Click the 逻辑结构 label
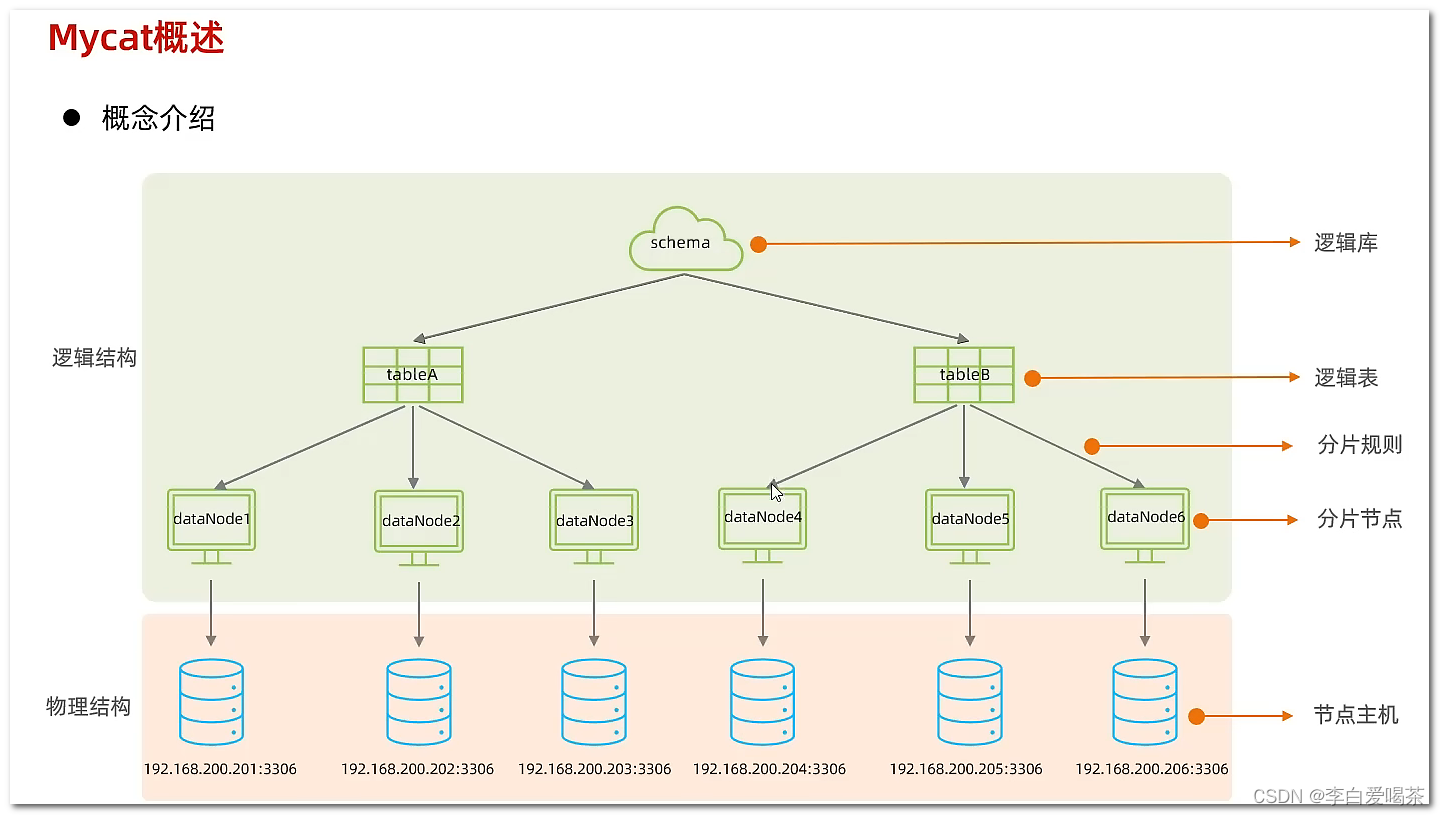The height and width of the screenshot is (815, 1440). (x=94, y=358)
